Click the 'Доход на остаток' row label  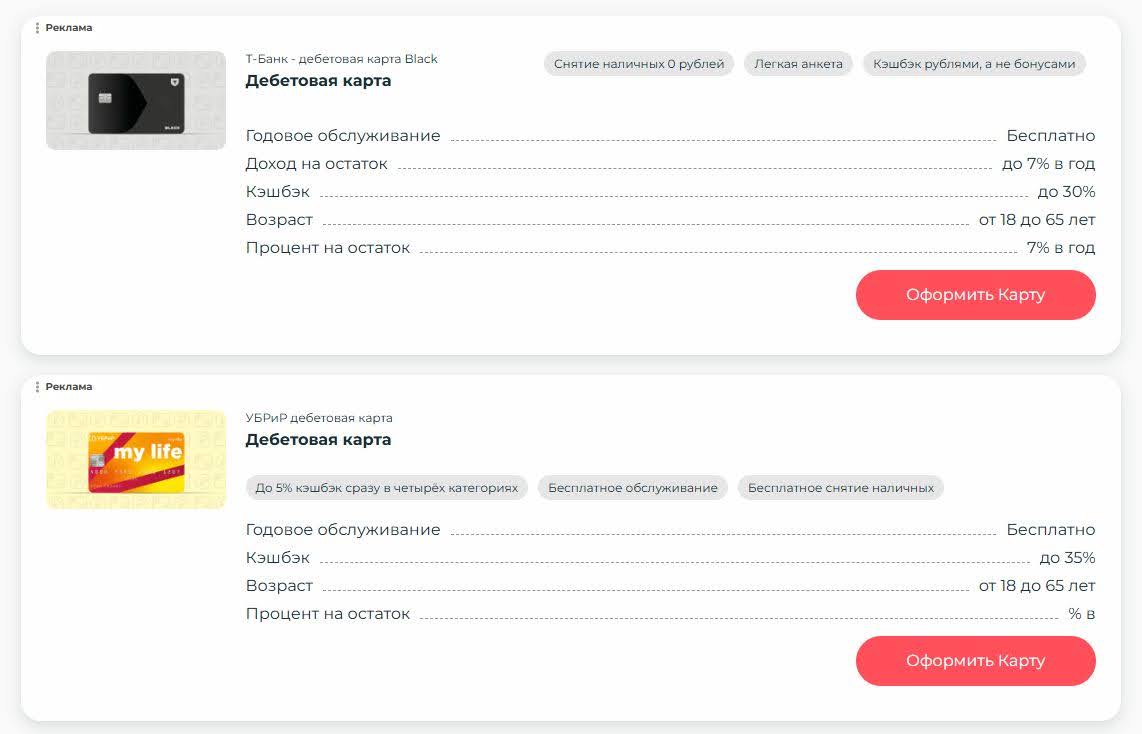click(316, 163)
